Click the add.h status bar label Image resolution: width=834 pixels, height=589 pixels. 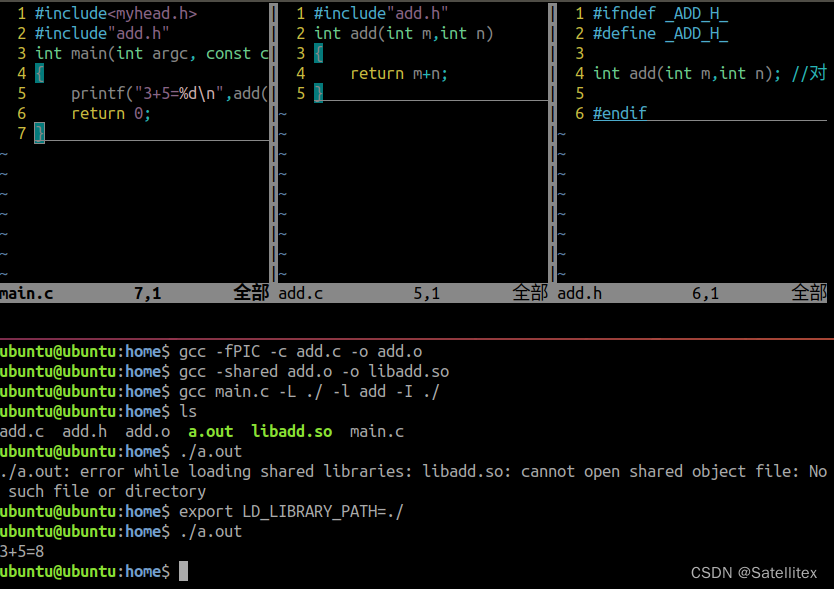point(580,293)
